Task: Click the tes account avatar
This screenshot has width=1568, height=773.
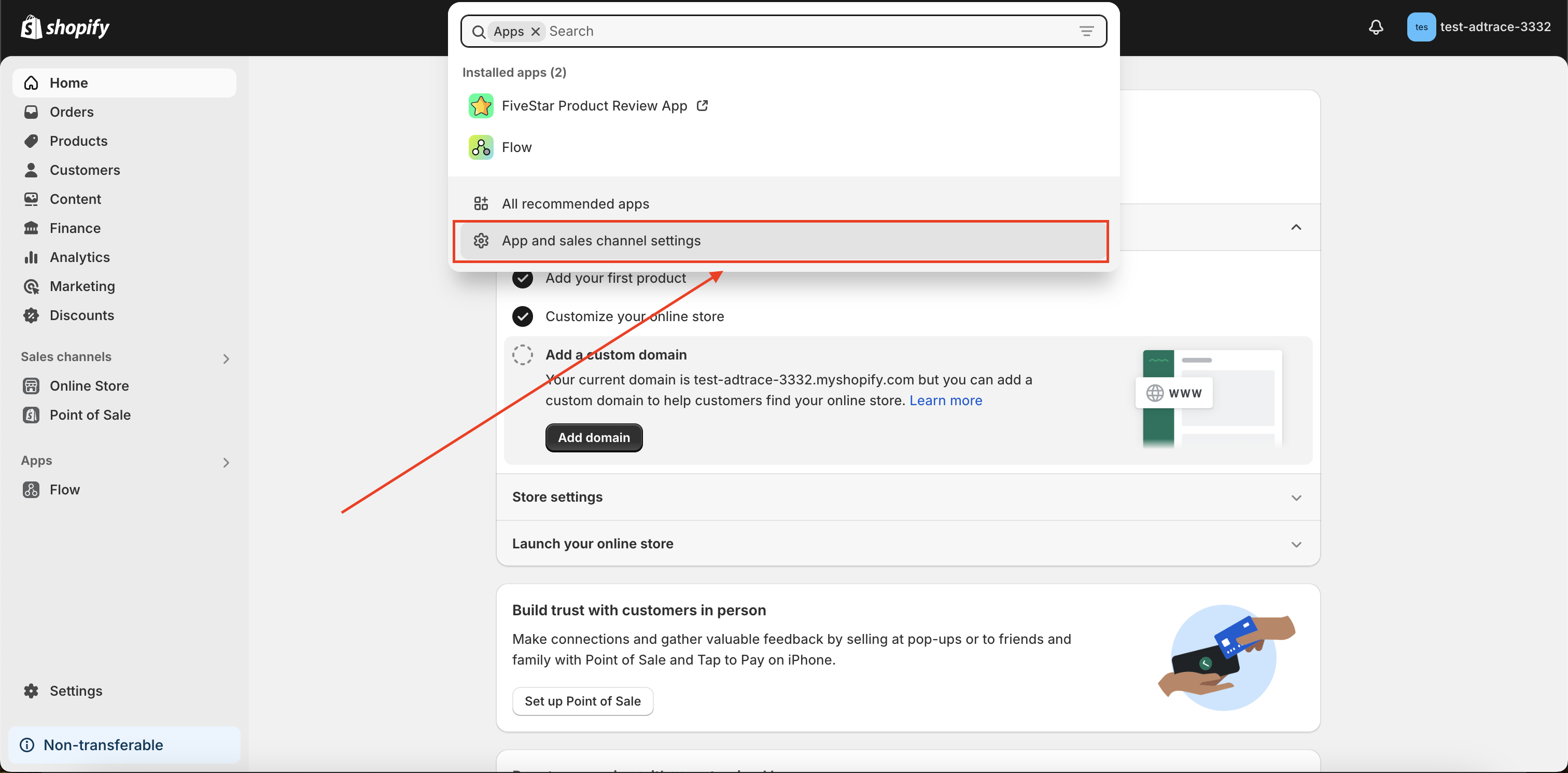Action: (x=1421, y=27)
